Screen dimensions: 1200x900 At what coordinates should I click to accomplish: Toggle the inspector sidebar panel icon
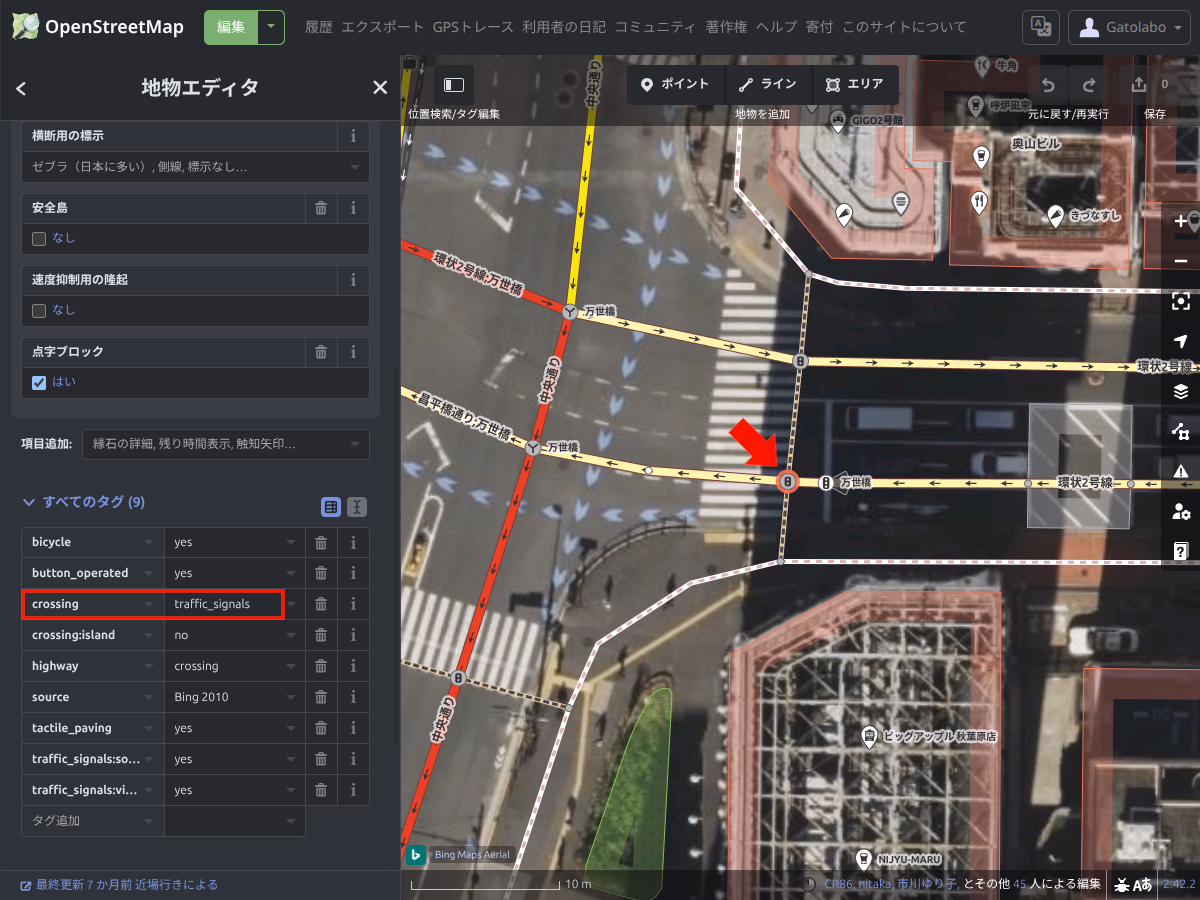point(454,85)
